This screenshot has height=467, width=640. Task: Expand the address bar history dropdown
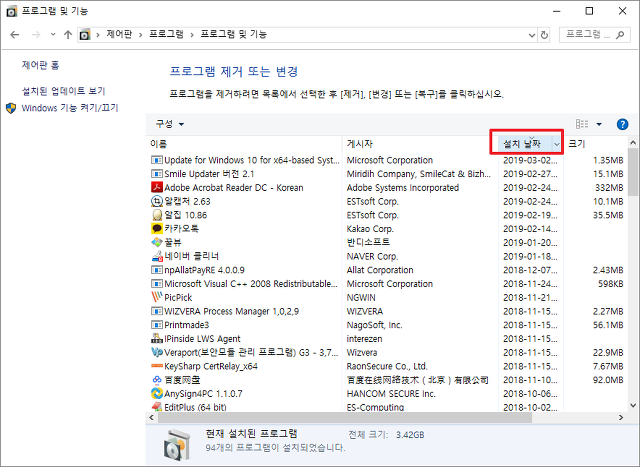coord(532,35)
